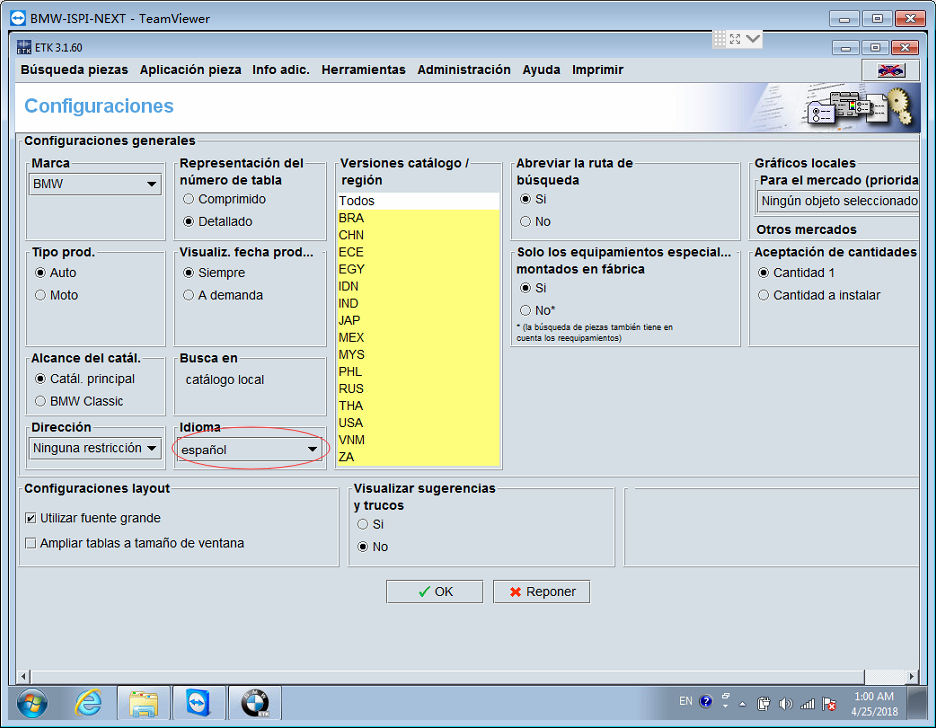Show hidden tray icons arrow
The width and height of the screenshot is (936, 728).
(743, 704)
